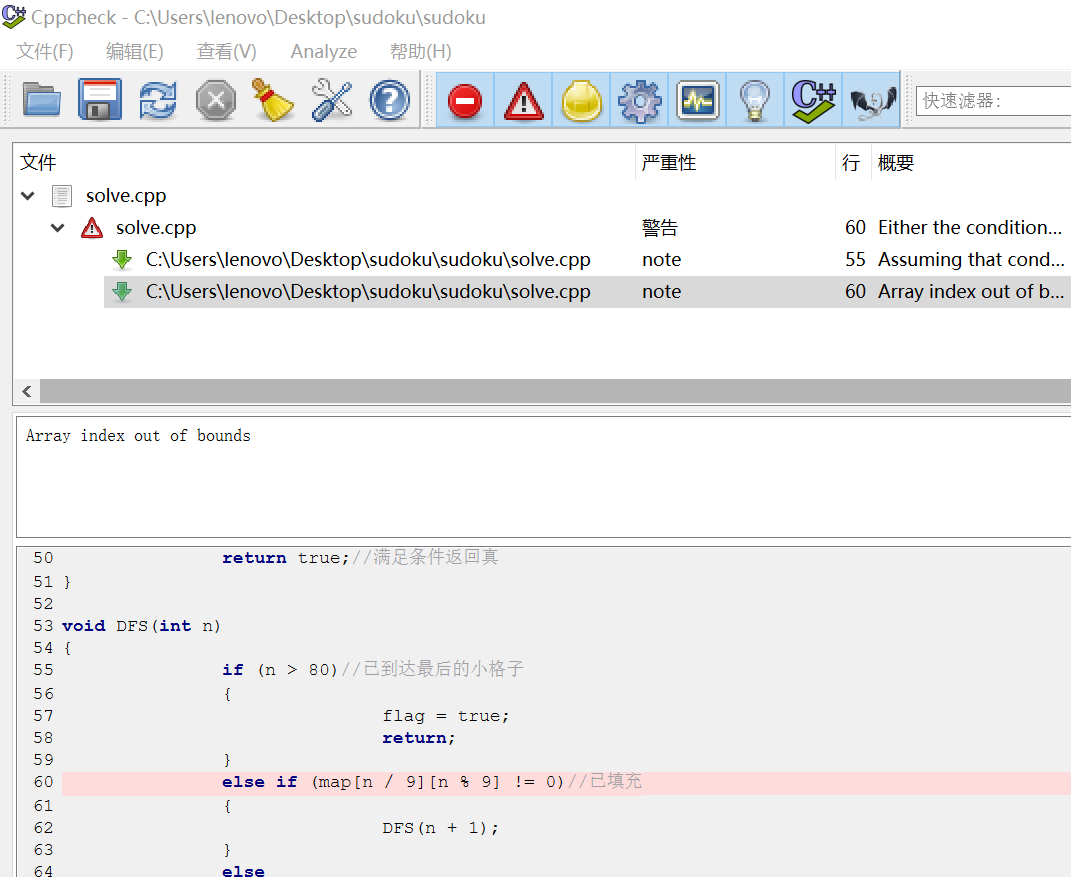This screenshot has height=877, width=1071.
Task: Open settings via wrench and screwdriver icon
Action: (331, 100)
